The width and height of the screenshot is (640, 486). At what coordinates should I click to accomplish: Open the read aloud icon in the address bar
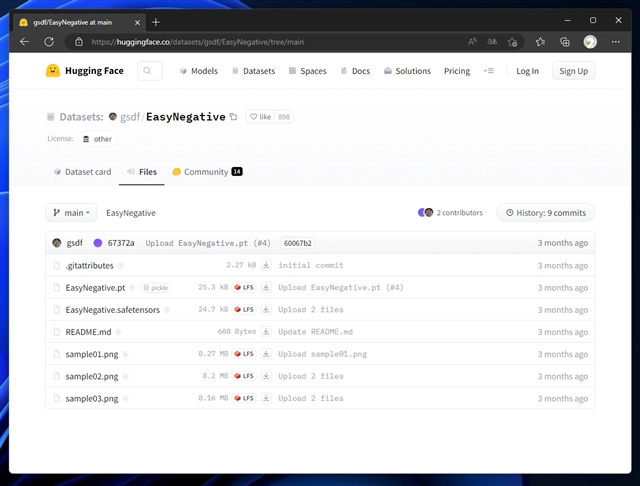pyautogui.click(x=472, y=42)
